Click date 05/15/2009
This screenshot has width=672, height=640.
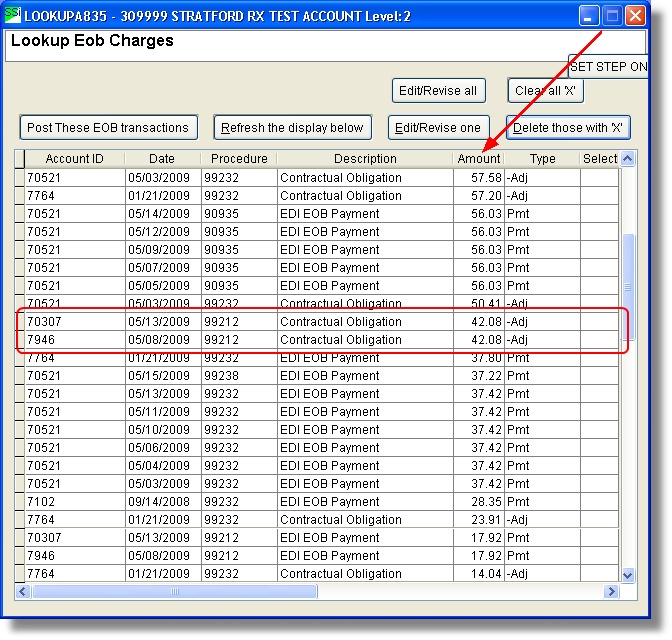point(159,376)
